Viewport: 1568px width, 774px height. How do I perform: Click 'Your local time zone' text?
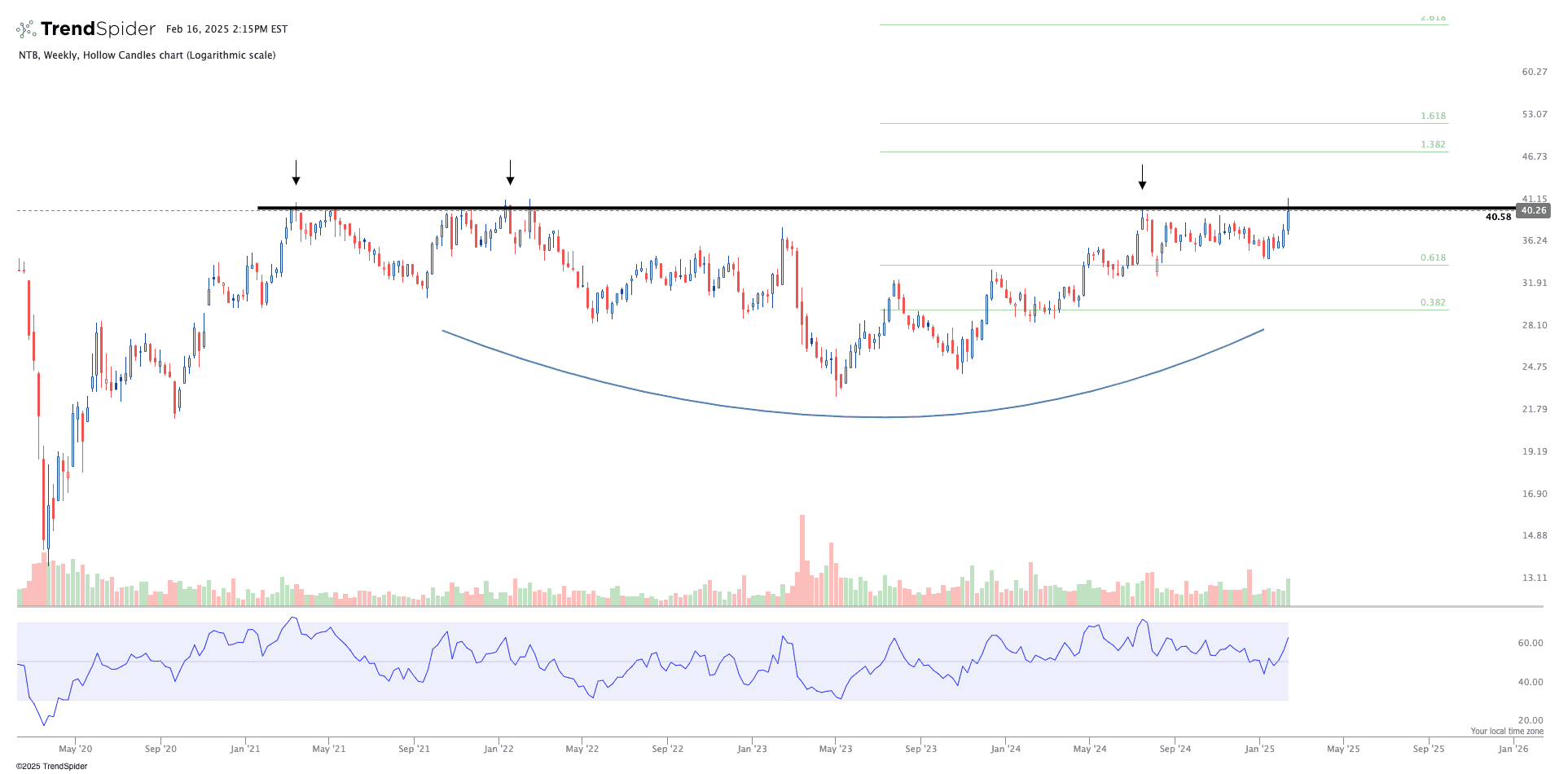[x=1506, y=731]
